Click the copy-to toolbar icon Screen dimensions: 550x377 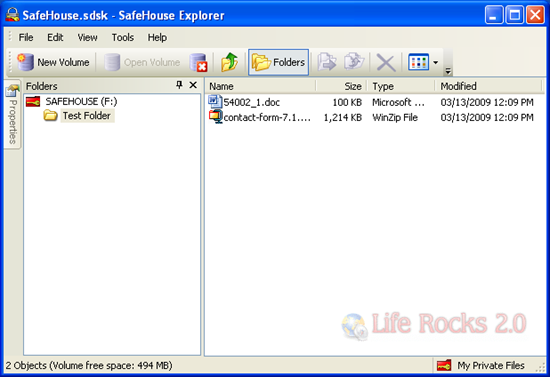point(354,62)
